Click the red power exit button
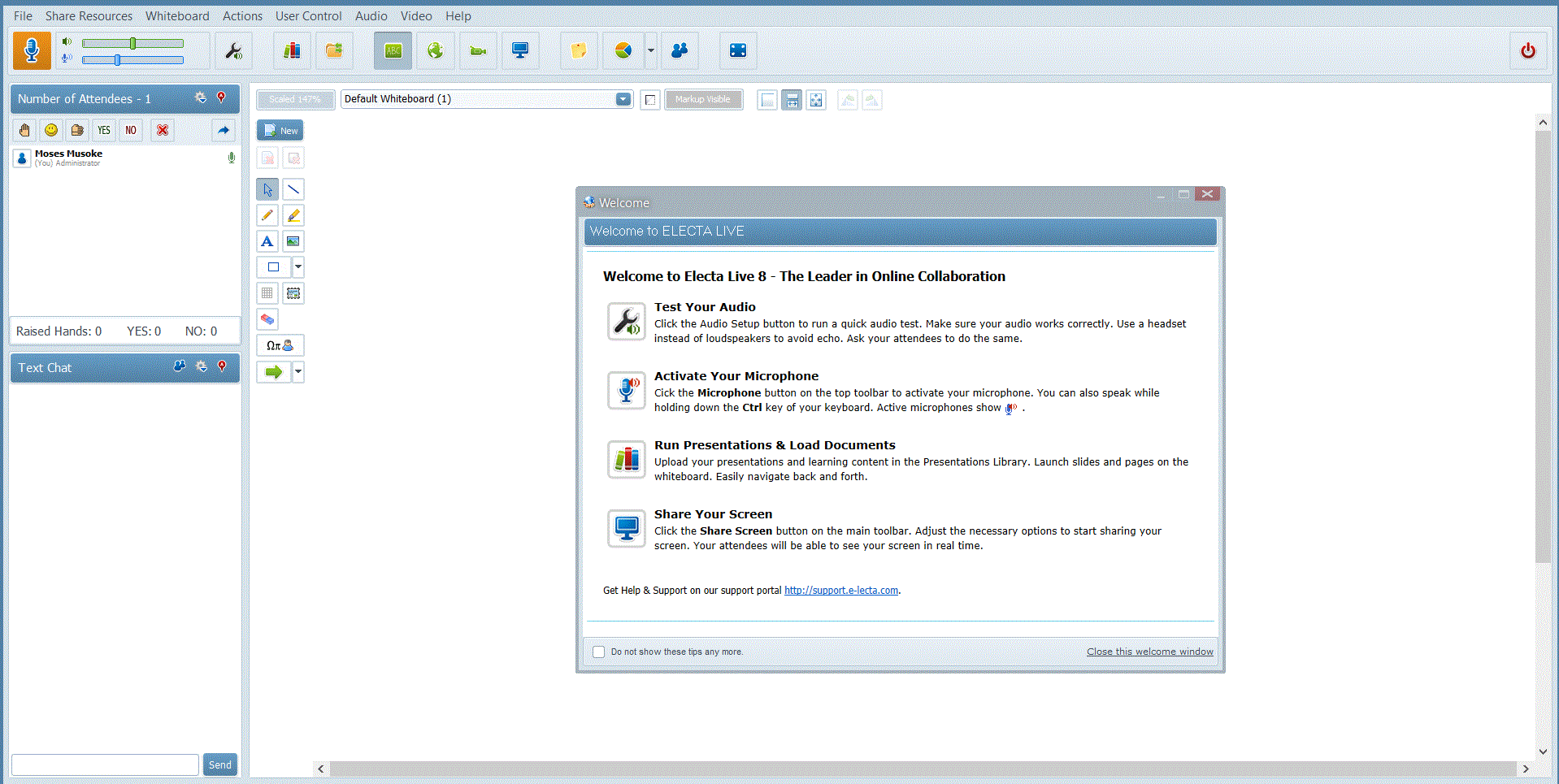This screenshot has width=1559, height=784. click(x=1528, y=50)
